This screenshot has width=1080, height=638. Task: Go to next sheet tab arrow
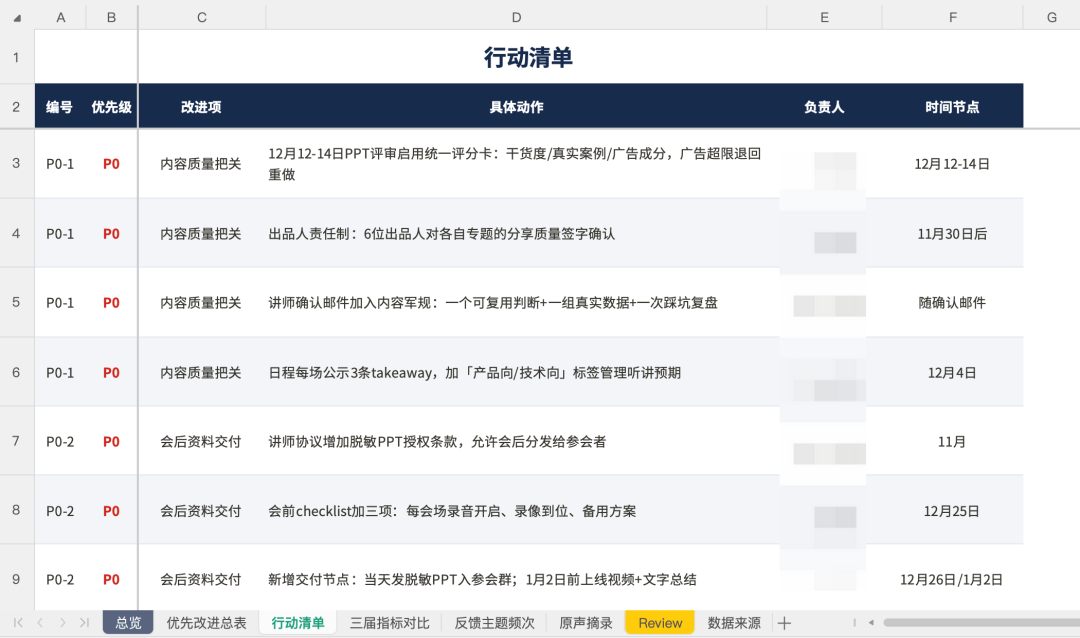click(63, 623)
